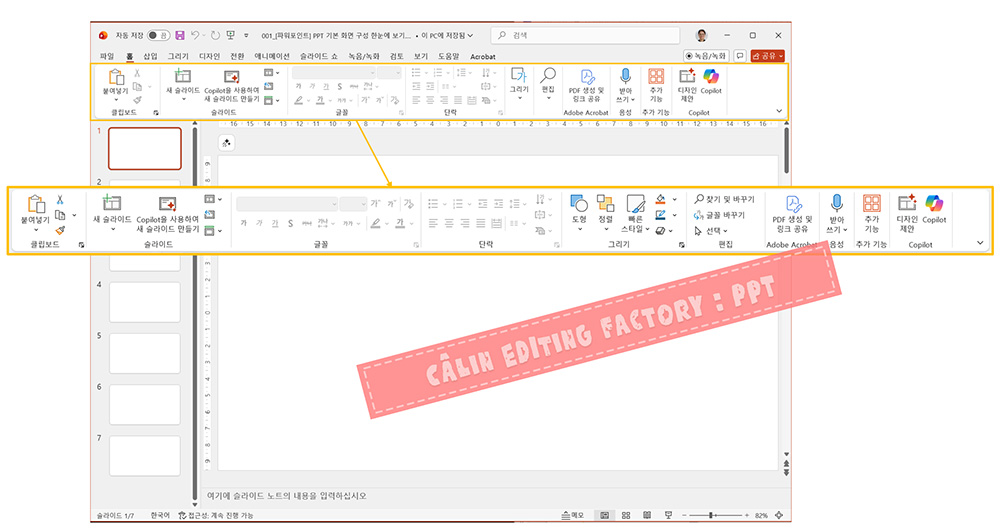Viewport: 1000px width, 529px height.
Task: Click the Cut scissors icon in enlarged ribbon
Action: [x=60, y=200]
